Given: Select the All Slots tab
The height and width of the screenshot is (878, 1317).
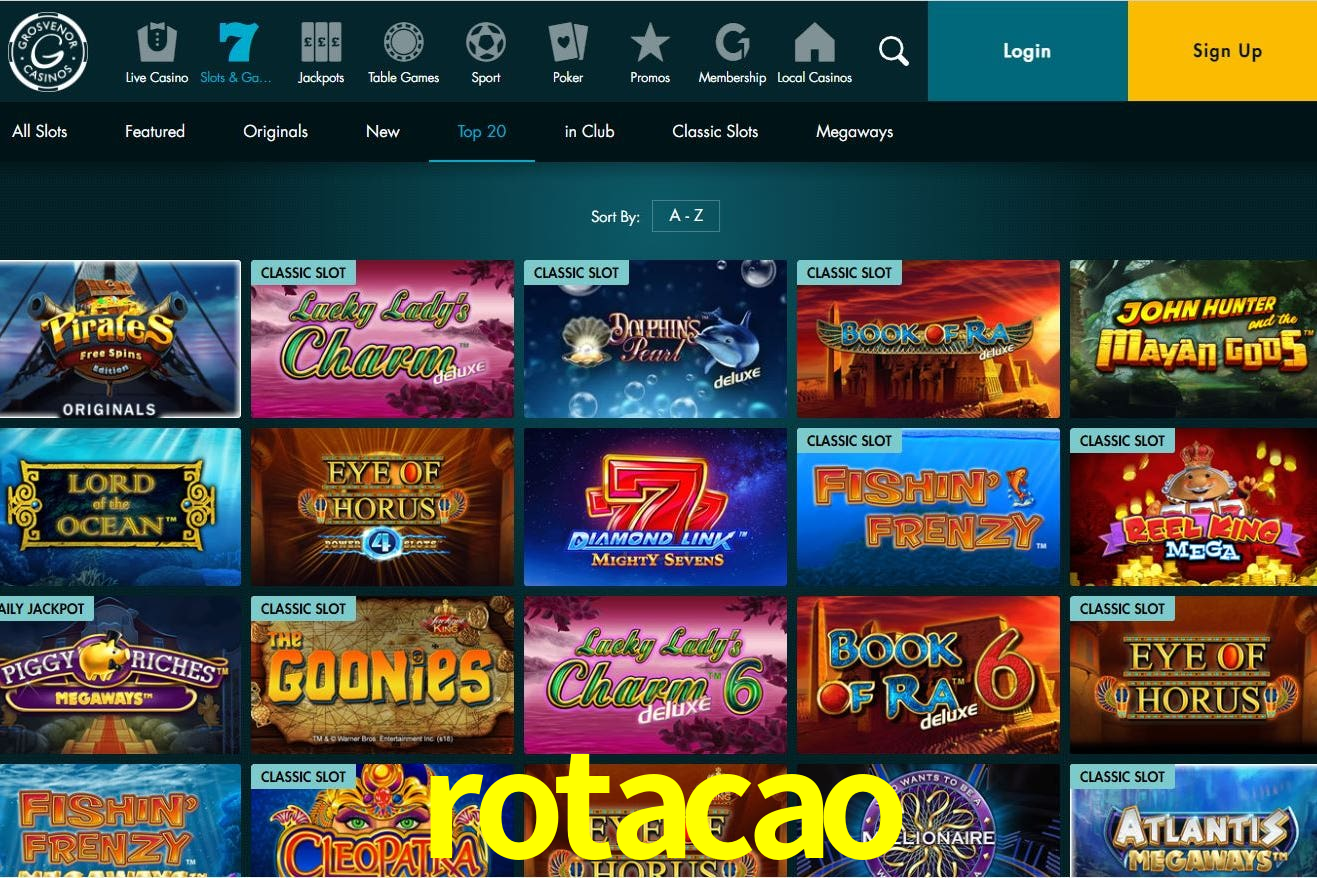Looking at the screenshot, I should pos(40,131).
